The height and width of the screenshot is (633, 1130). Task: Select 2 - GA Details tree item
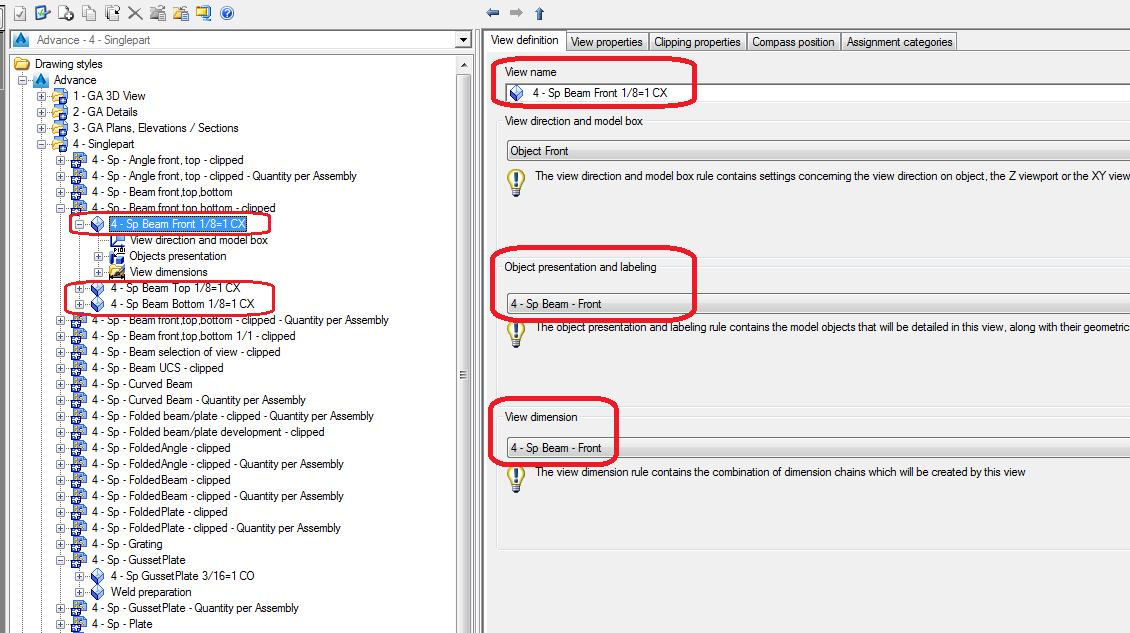tap(104, 112)
